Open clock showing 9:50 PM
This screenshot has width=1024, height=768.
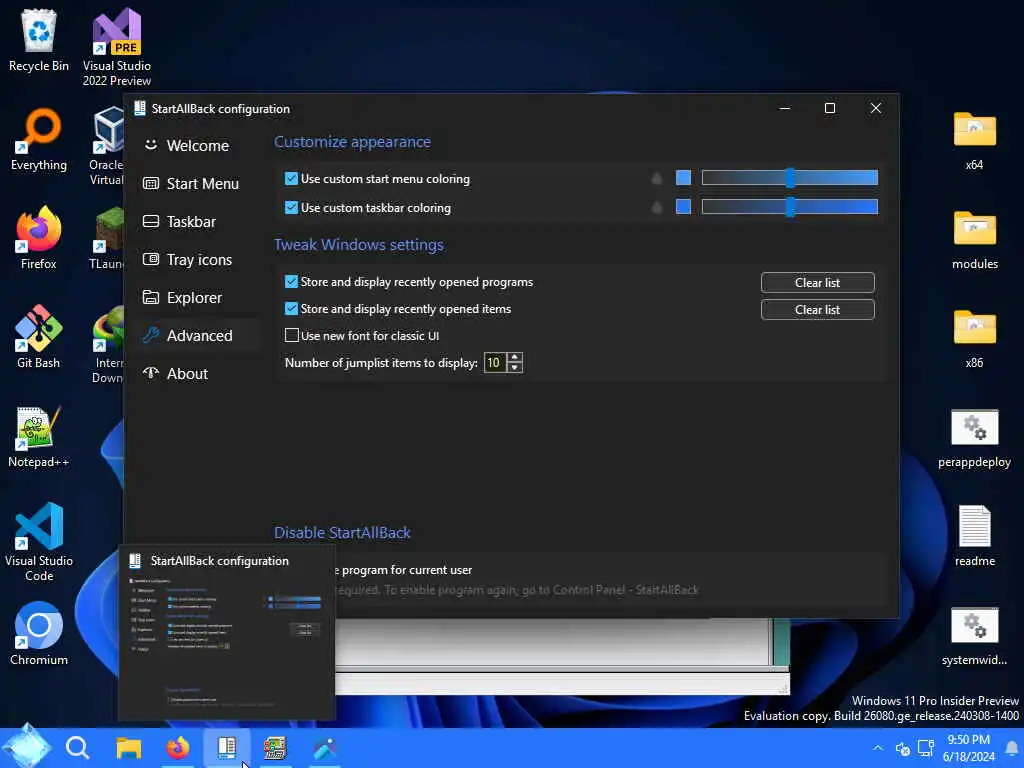click(968, 748)
